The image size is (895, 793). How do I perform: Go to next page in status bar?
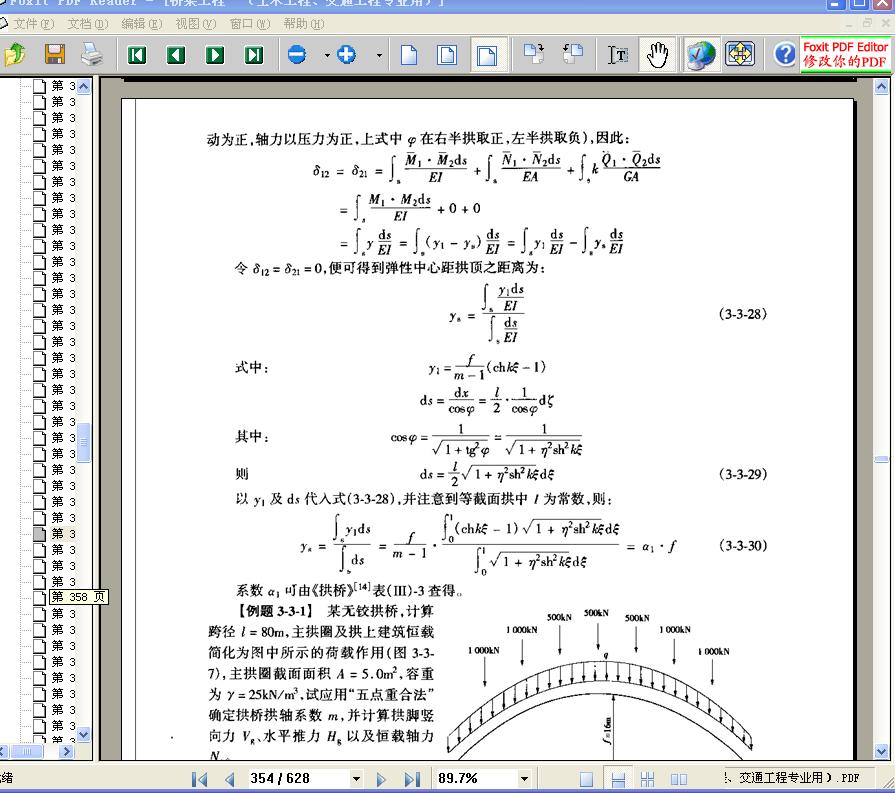(381, 779)
